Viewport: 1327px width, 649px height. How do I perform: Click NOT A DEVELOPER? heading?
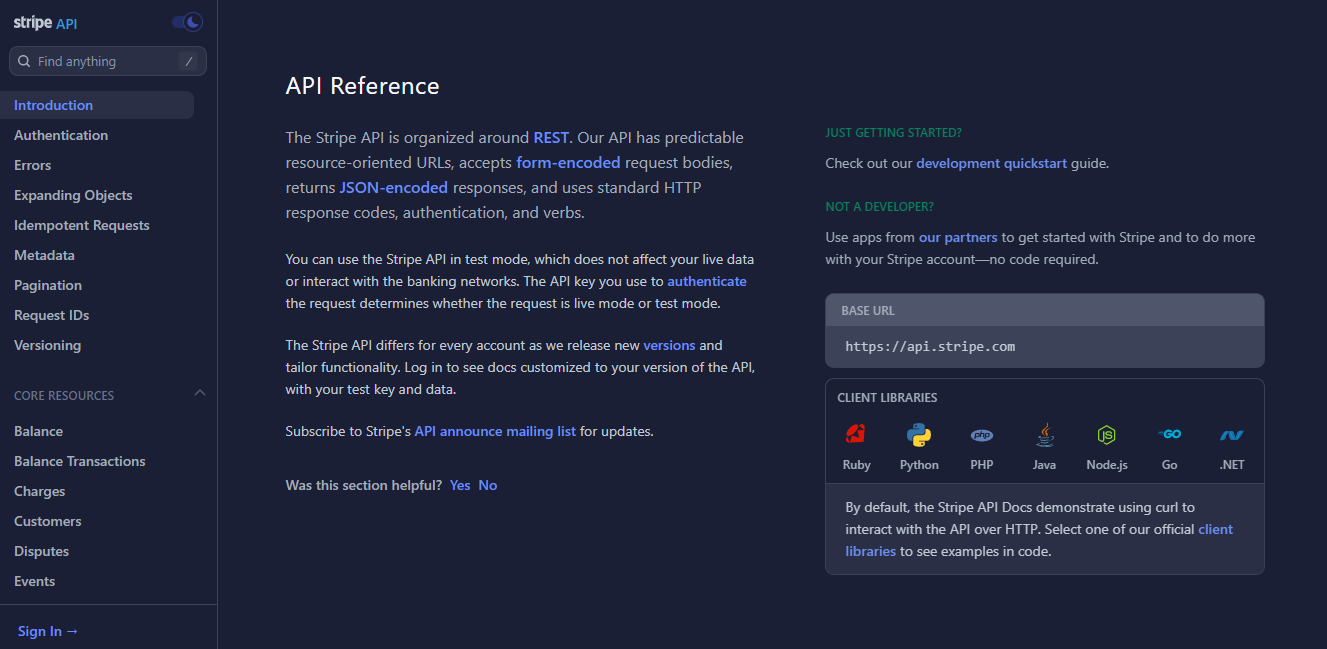point(879,206)
